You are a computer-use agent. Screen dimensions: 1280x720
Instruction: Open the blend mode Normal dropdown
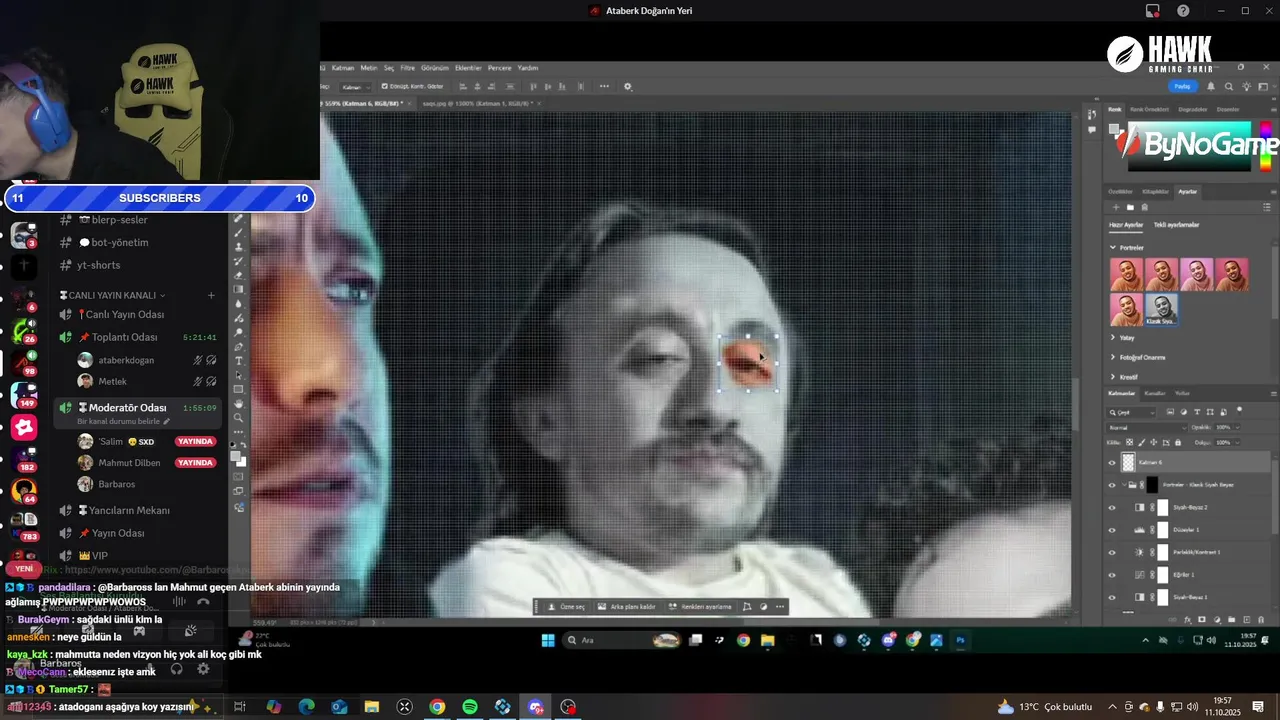pyautogui.click(x=1147, y=427)
